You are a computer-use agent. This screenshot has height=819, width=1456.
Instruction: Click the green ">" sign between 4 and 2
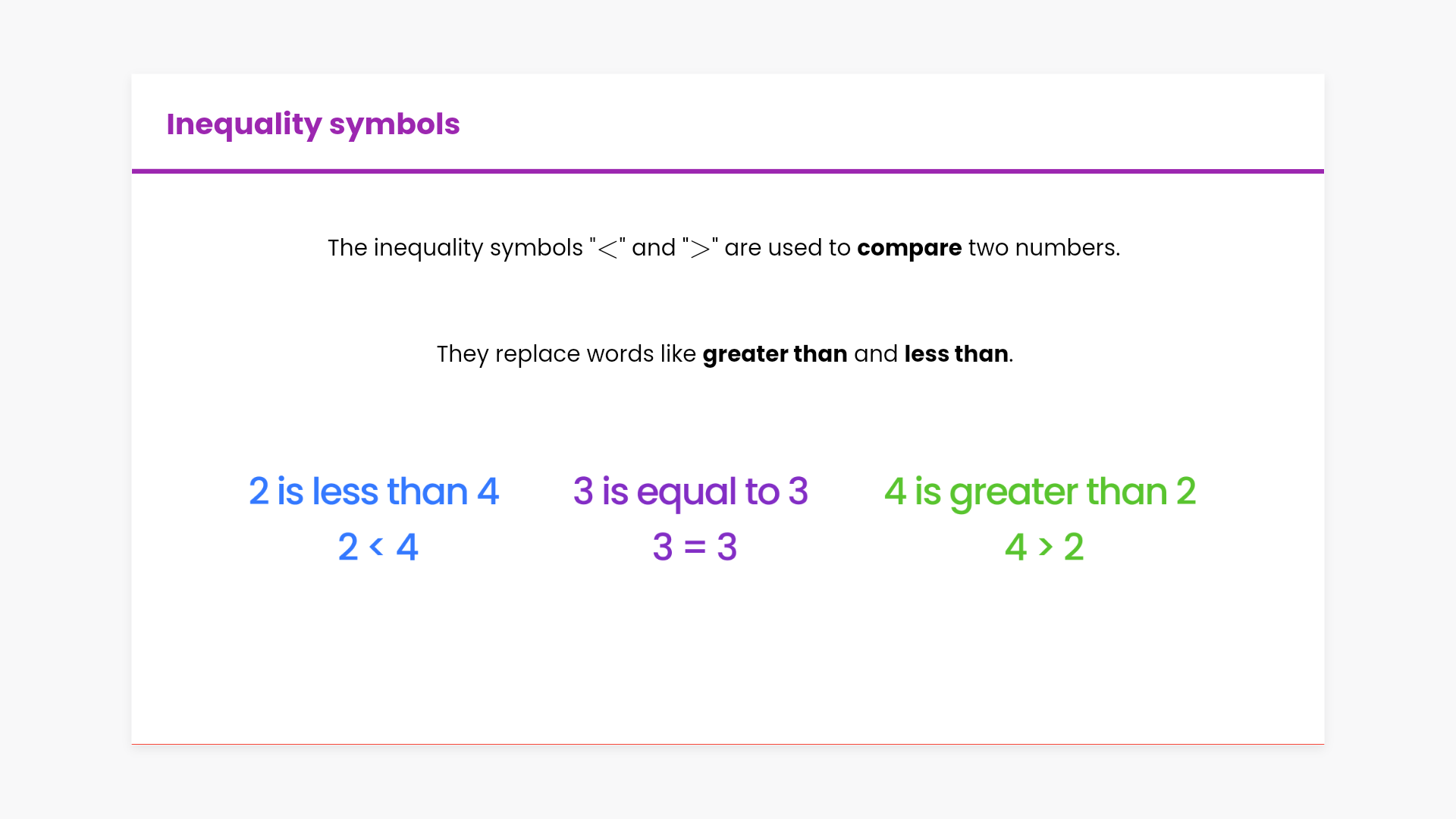[1046, 546]
